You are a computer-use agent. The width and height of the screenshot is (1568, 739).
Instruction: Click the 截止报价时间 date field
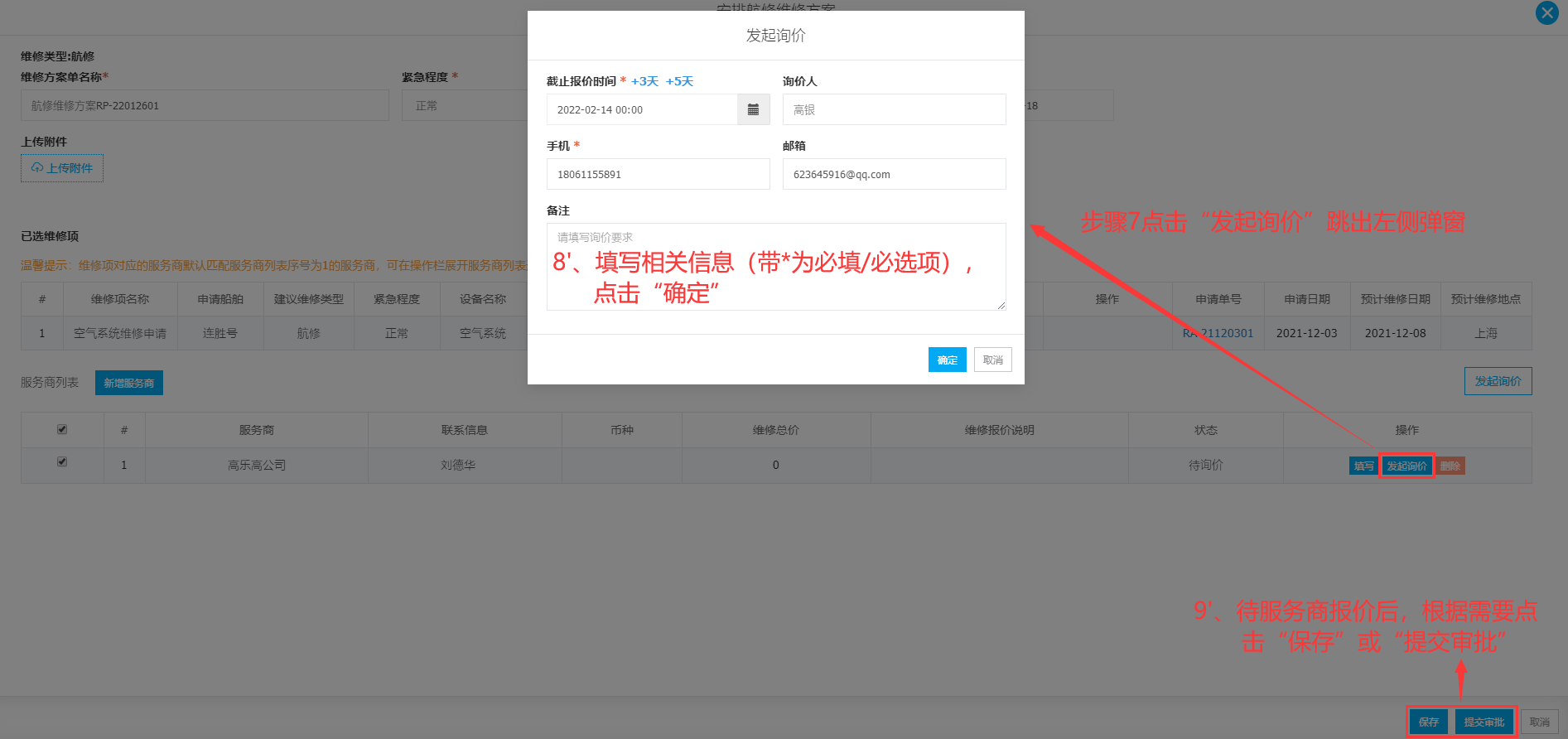coord(642,109)
